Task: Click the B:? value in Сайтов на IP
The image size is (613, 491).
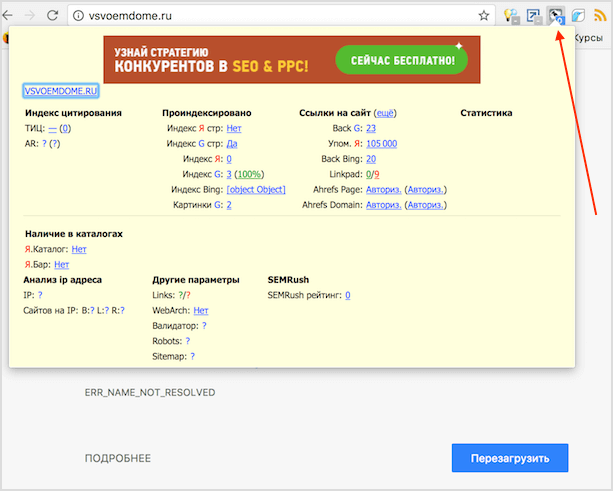Action: pos(92,310)
